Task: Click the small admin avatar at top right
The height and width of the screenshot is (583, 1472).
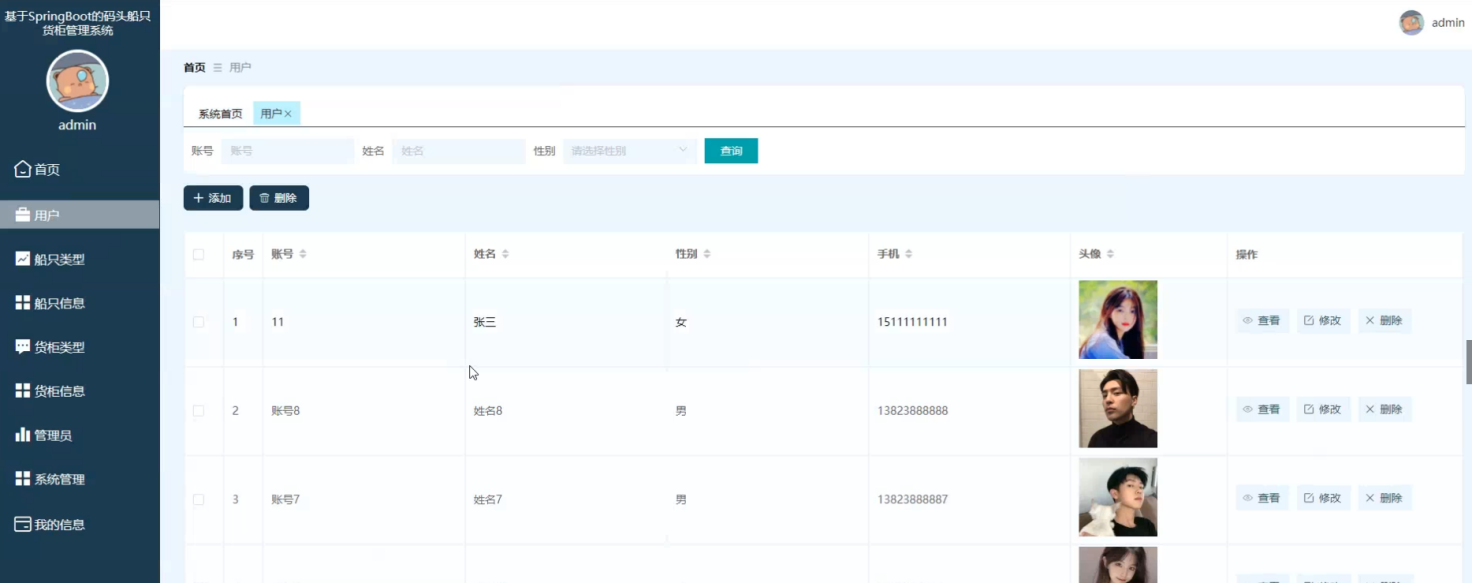Action: [x=1411, y=23]
